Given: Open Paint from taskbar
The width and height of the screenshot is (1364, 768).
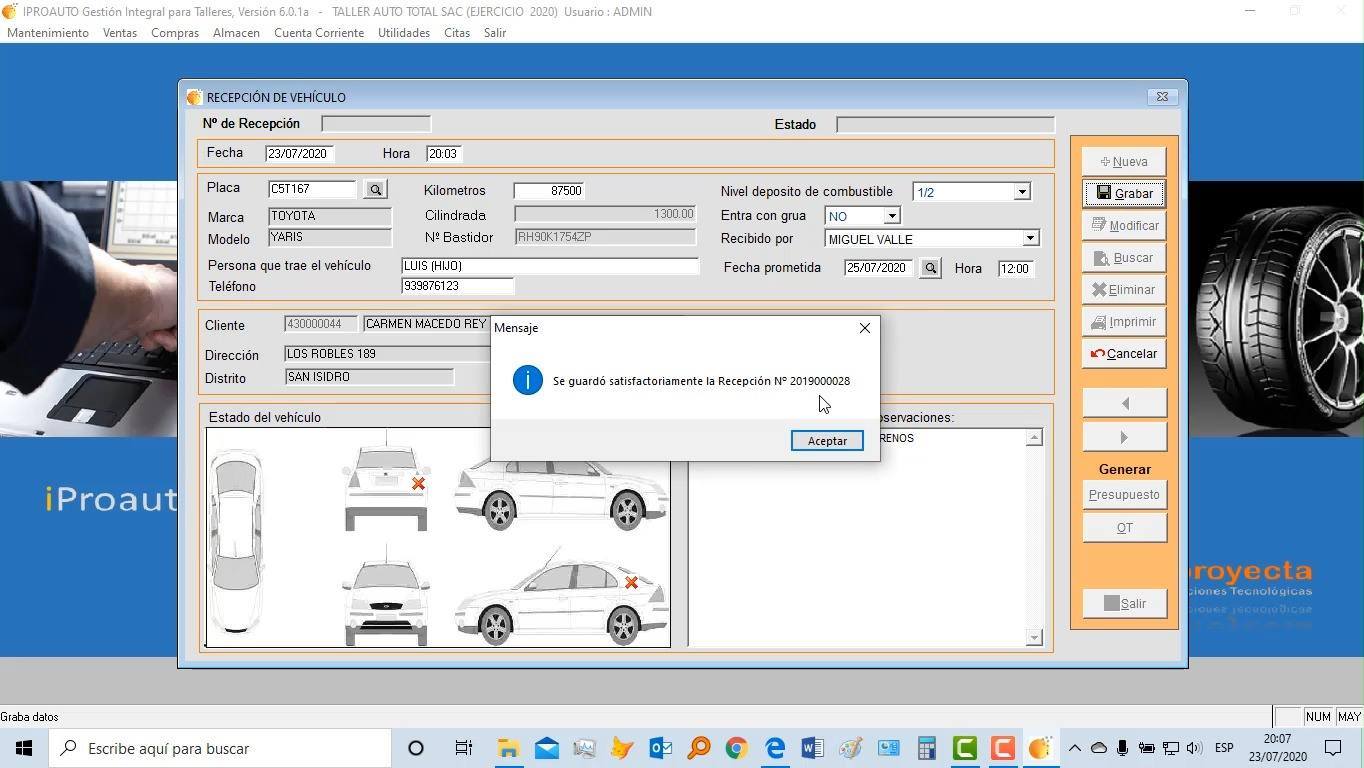Looking at the screenshot, I should point(850,748).
